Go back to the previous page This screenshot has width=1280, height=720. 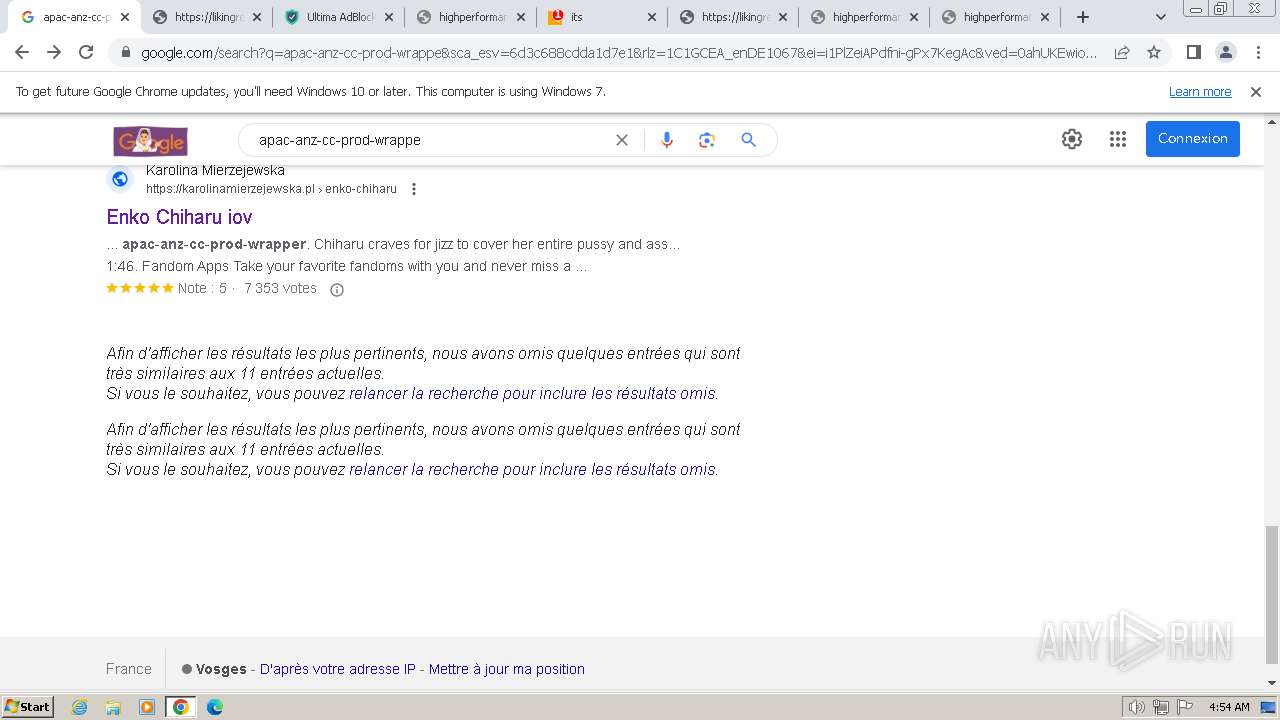point(22,52)
